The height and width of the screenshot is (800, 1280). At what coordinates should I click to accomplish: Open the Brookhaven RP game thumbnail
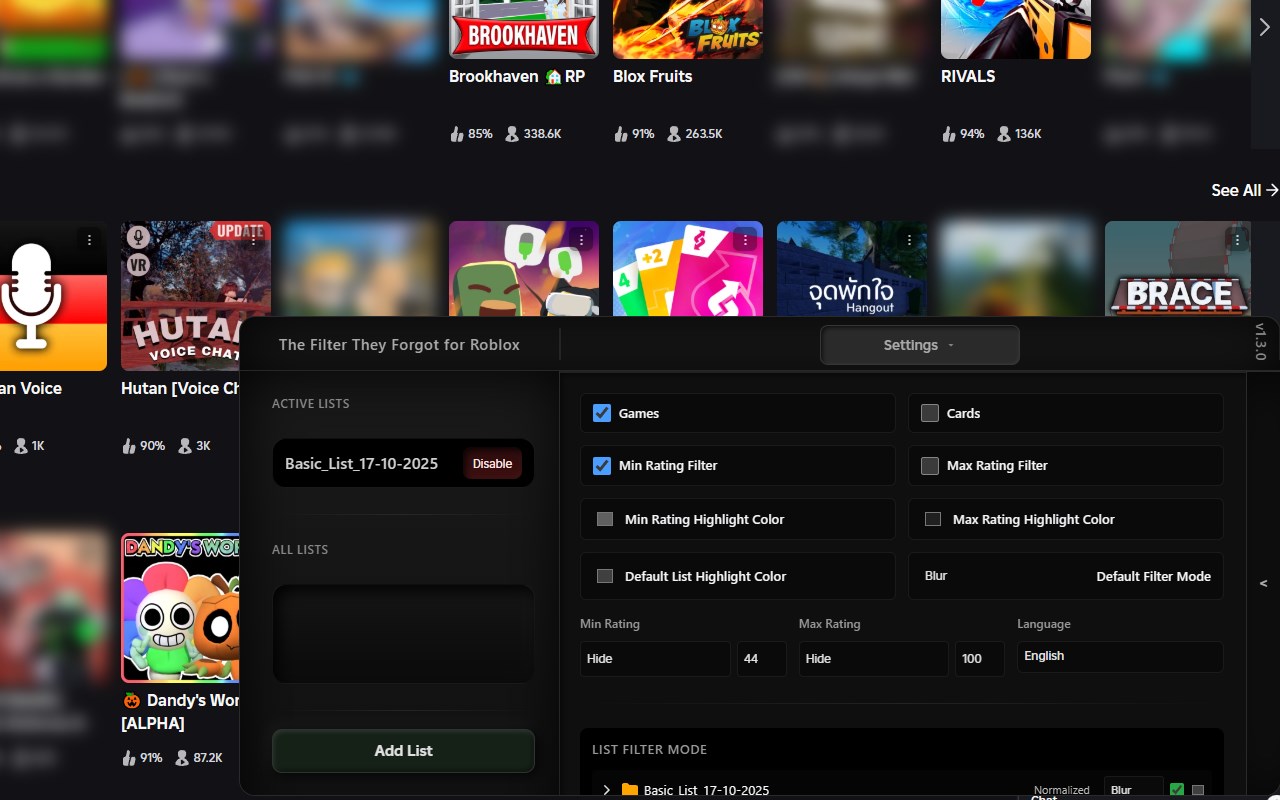(524, 29)
